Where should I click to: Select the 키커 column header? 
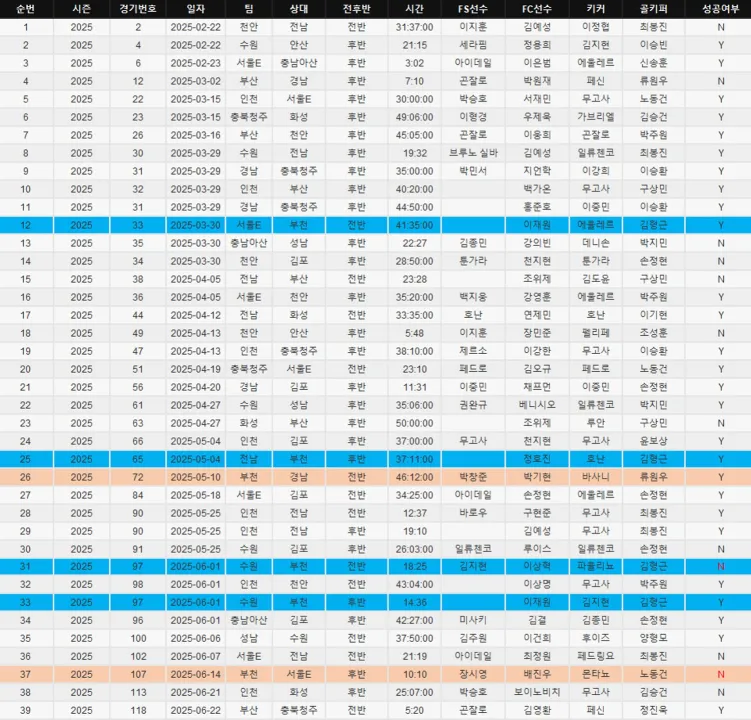(x=595, y=9)
